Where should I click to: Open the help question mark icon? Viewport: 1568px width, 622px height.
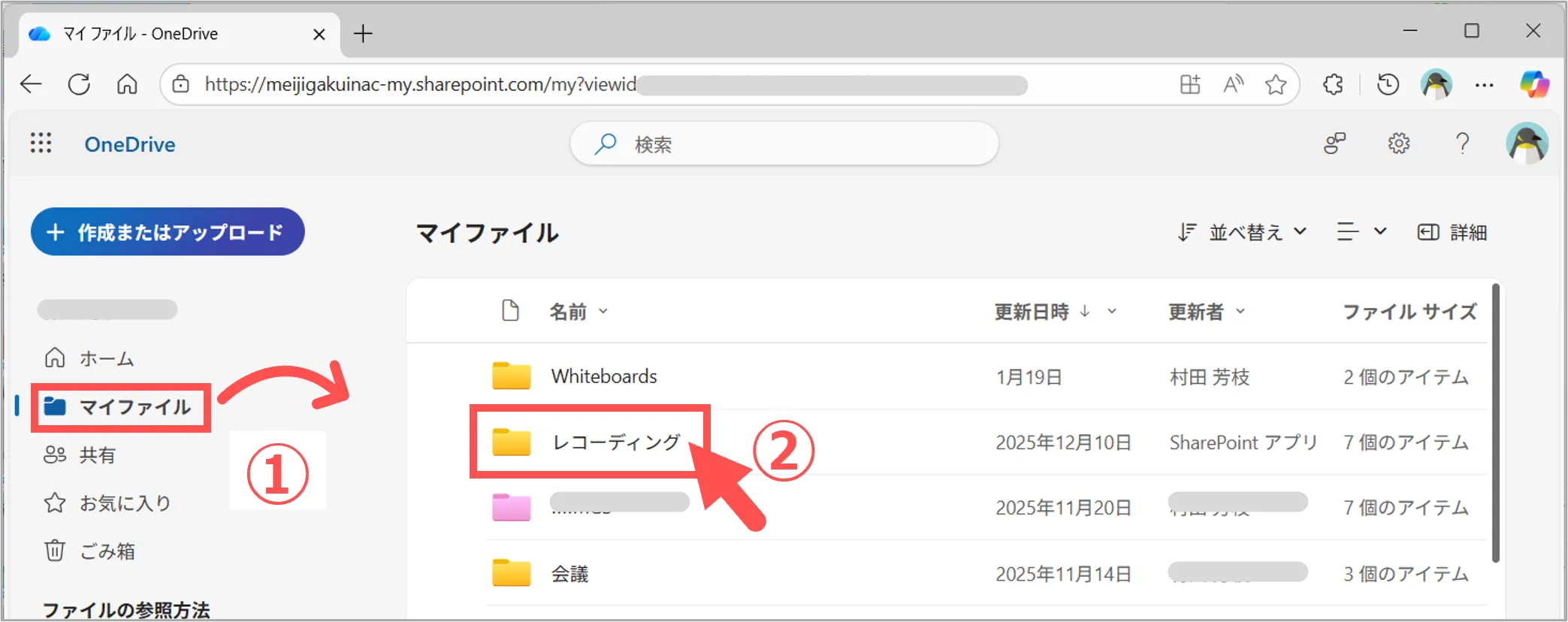click(1462, 143)
